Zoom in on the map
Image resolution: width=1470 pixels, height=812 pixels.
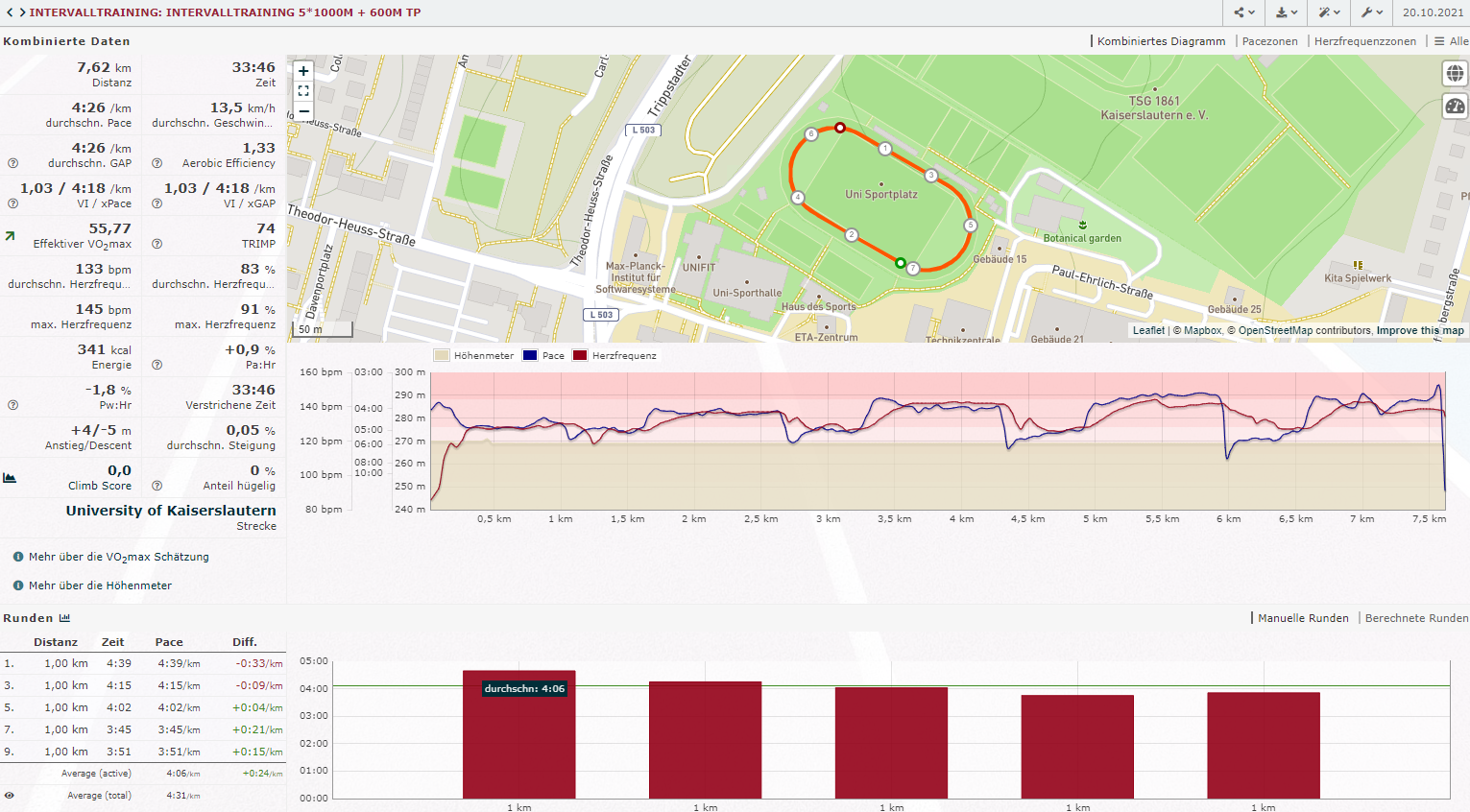click(303, 71)
